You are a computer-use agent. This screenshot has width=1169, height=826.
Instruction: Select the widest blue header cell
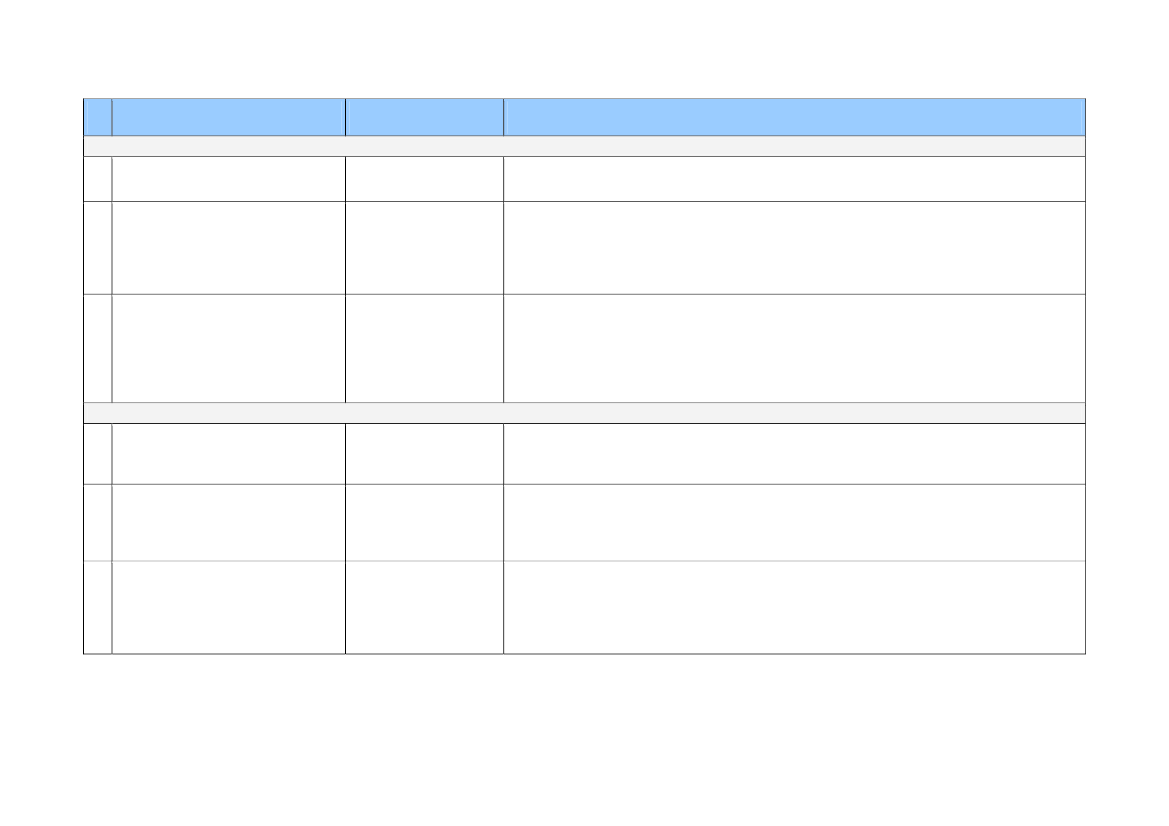795,117
